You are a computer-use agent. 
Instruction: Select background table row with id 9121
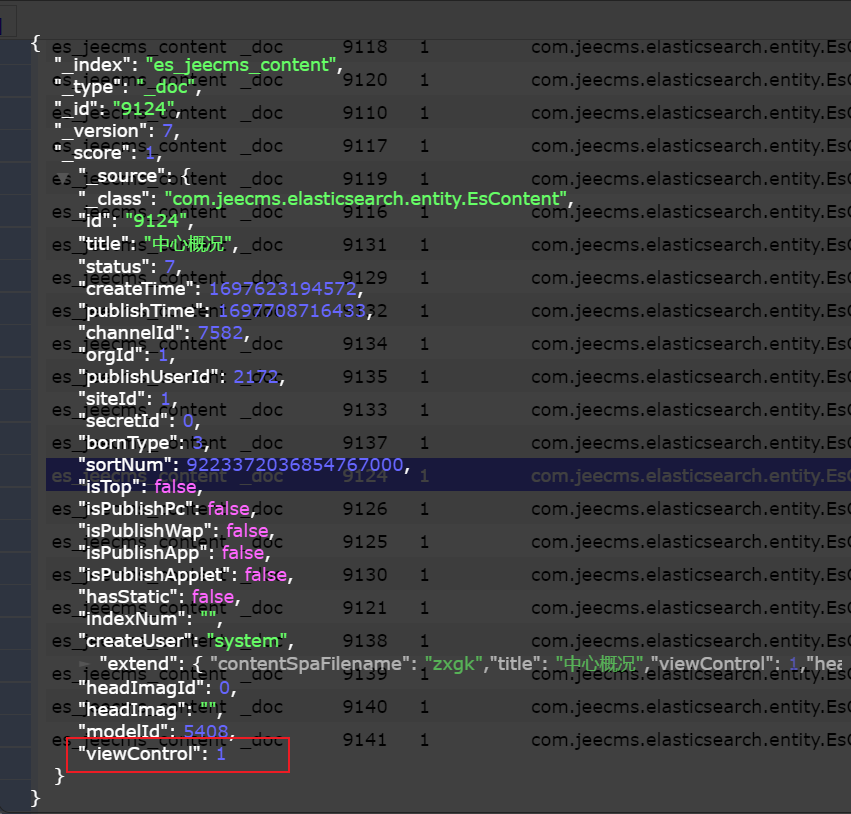[448, 608]
